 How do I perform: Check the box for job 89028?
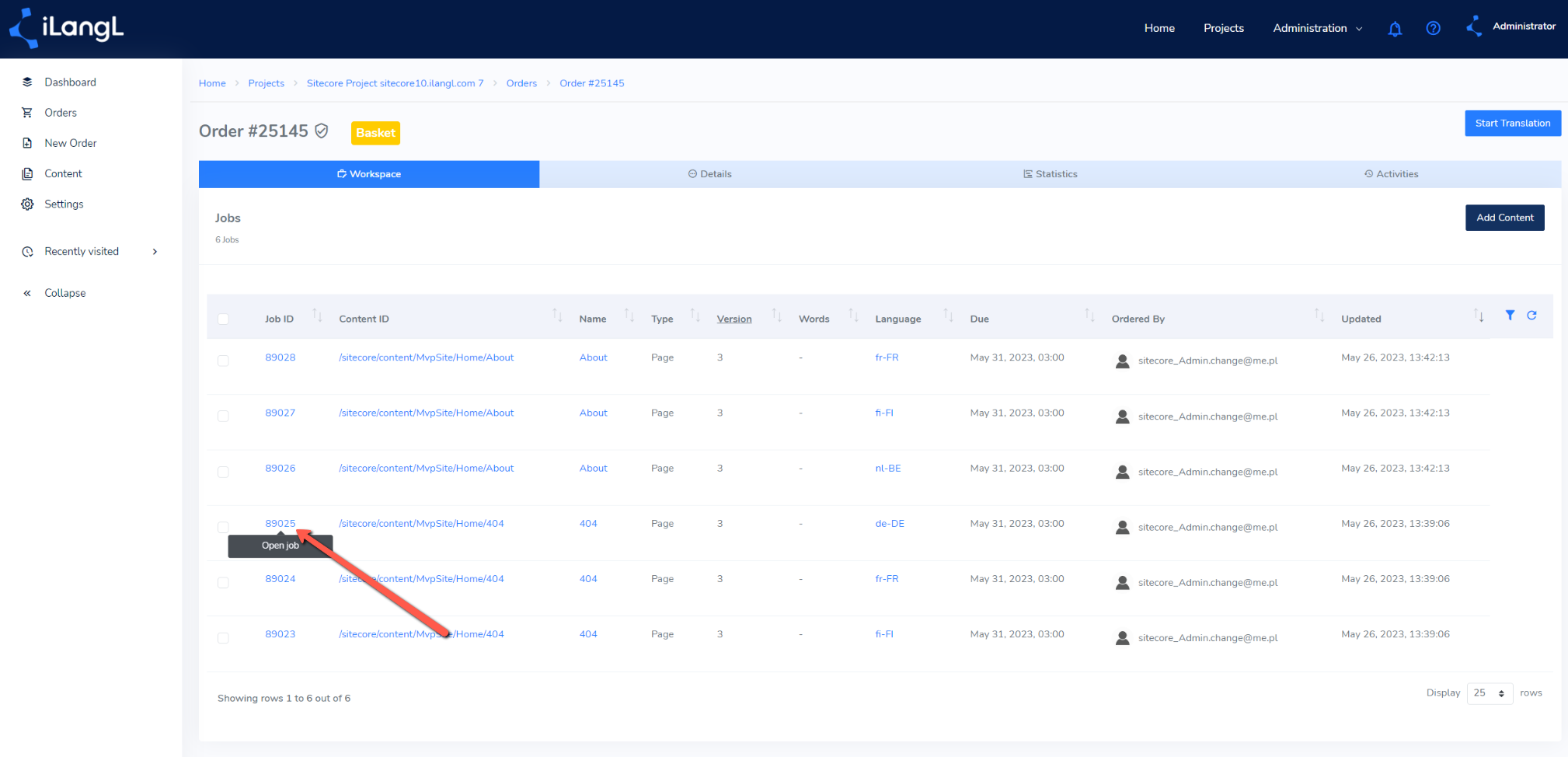tap(223, 361)
